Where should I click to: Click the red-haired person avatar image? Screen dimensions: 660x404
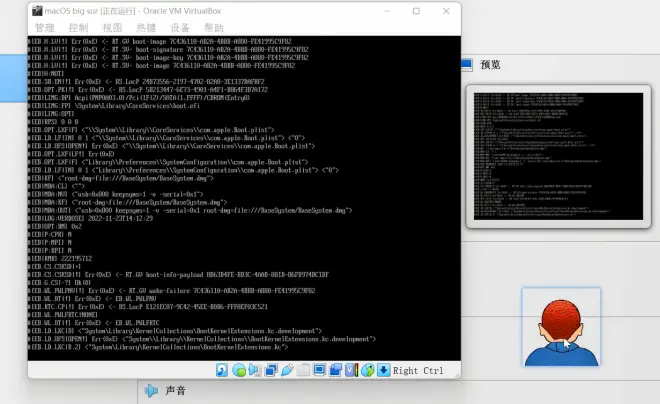(x=561, y=327)
